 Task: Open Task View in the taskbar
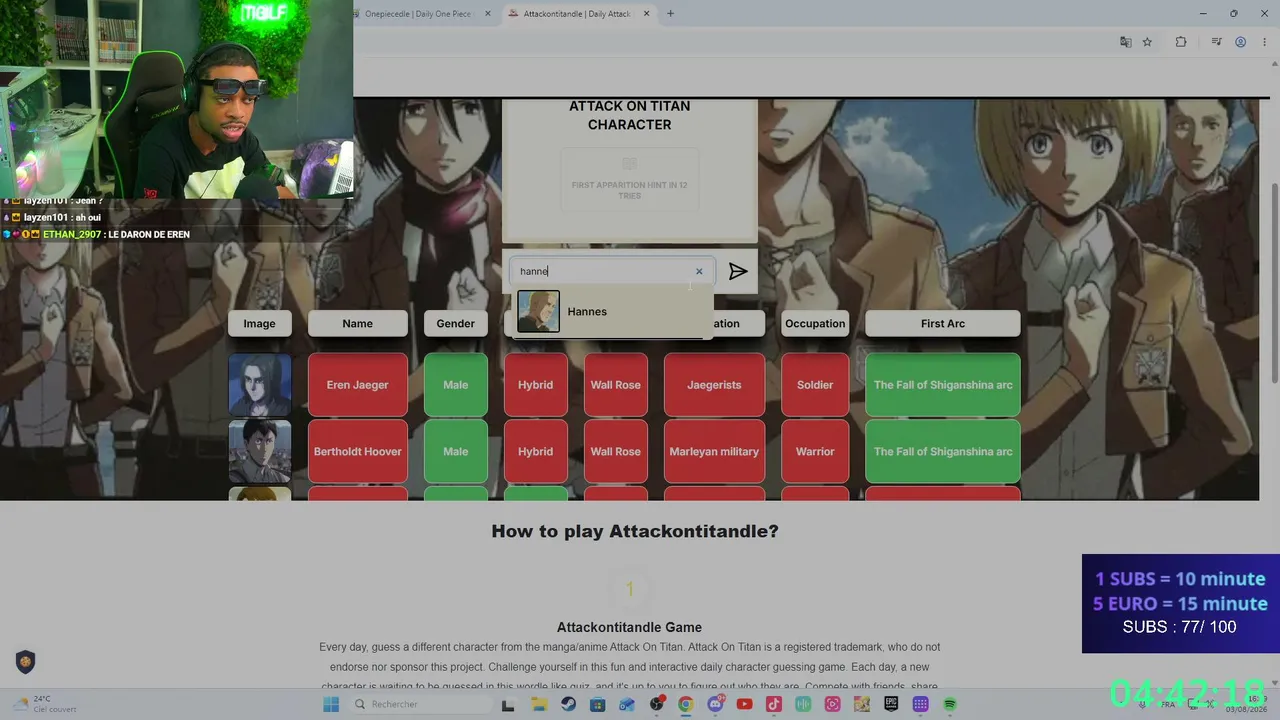tap(508, 705)
